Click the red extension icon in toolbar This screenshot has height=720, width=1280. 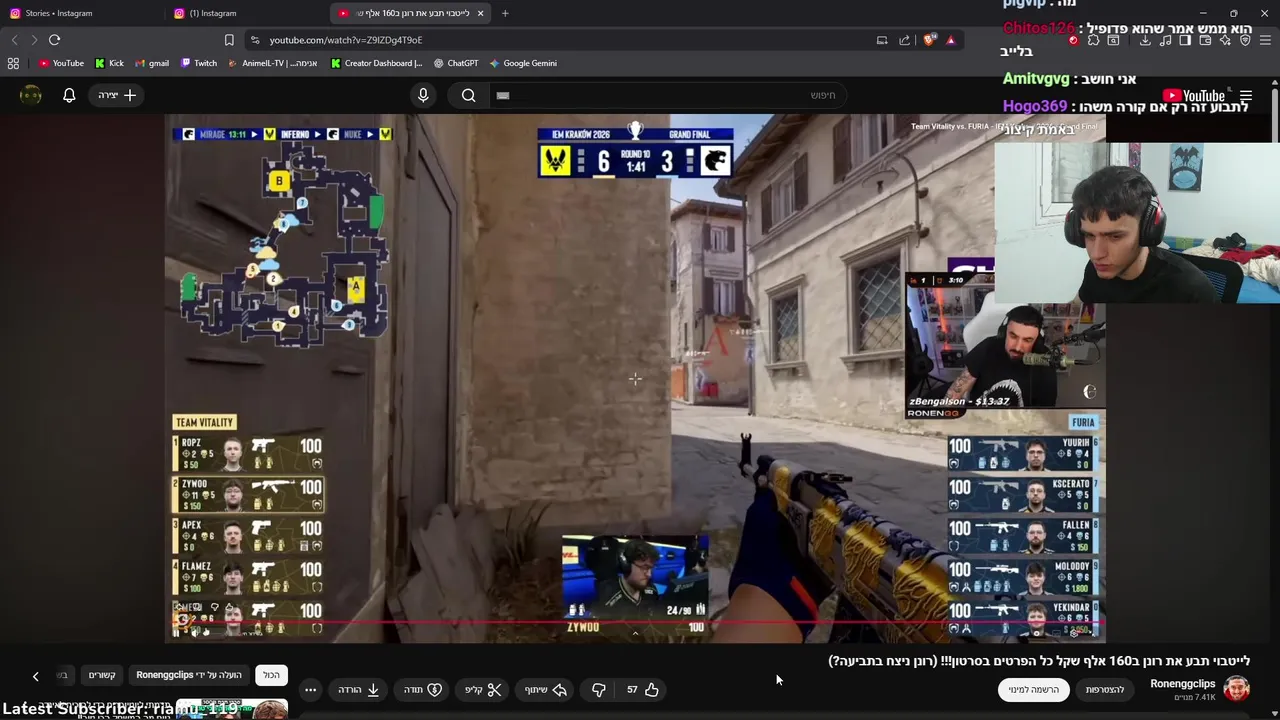[x=1073, y=40]
